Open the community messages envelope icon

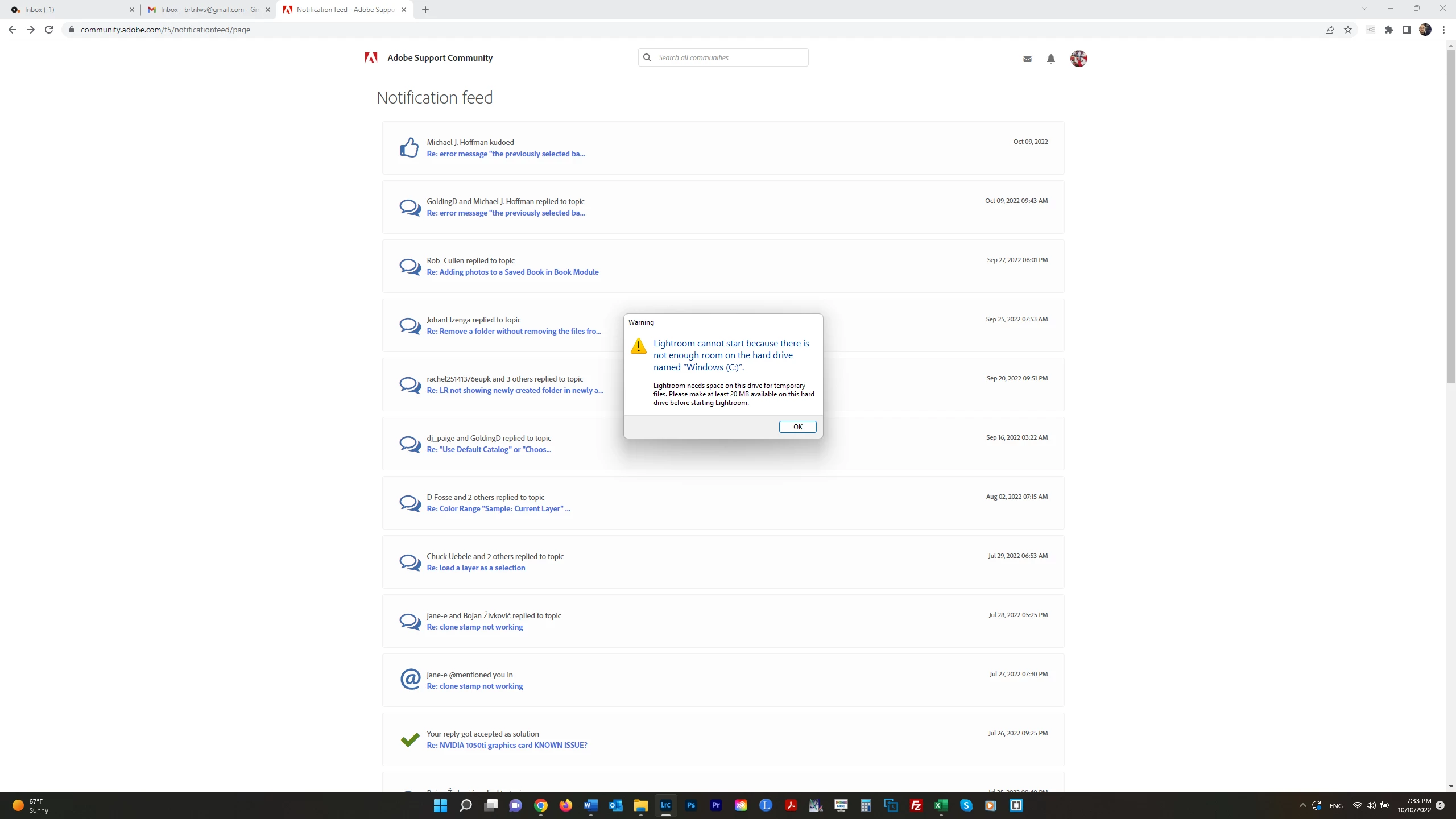(1027, 59)
